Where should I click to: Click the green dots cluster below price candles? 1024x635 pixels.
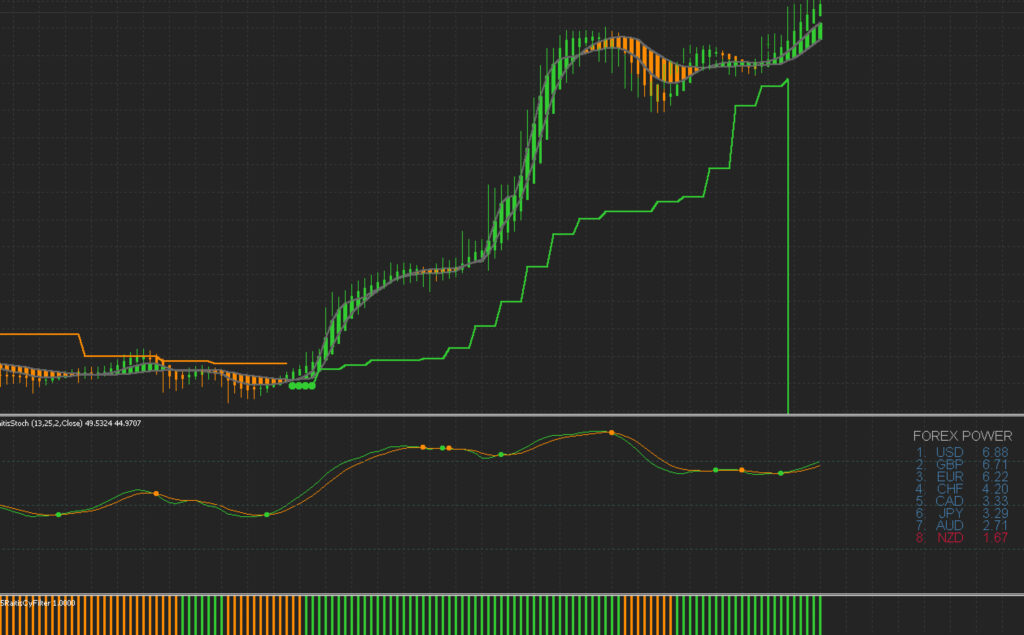click(302, 386)
